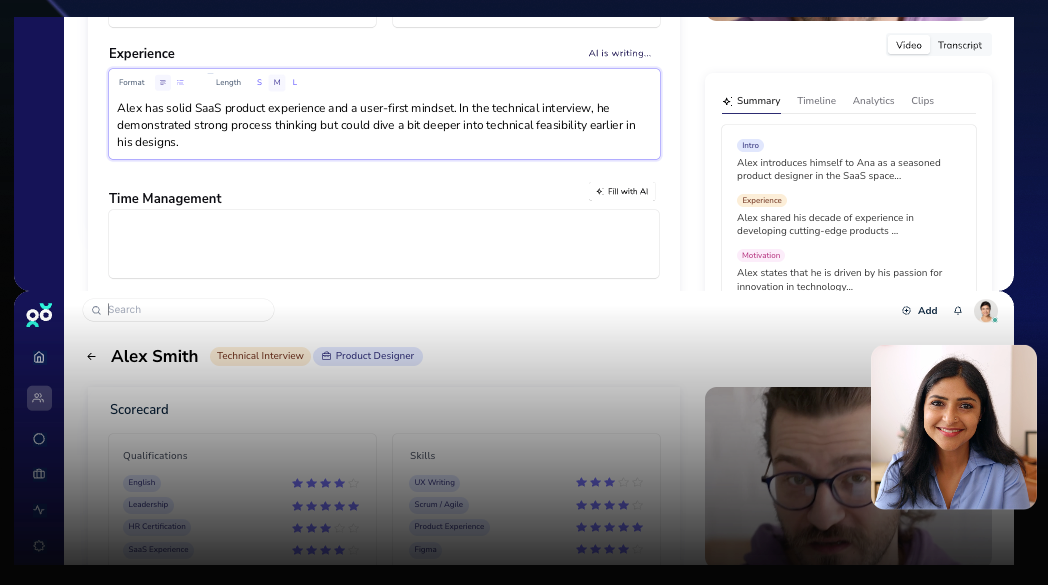The width and height of the screenshot is (1048, 585).
Task: Select the Experience summary tag
Action: [762, 200]
